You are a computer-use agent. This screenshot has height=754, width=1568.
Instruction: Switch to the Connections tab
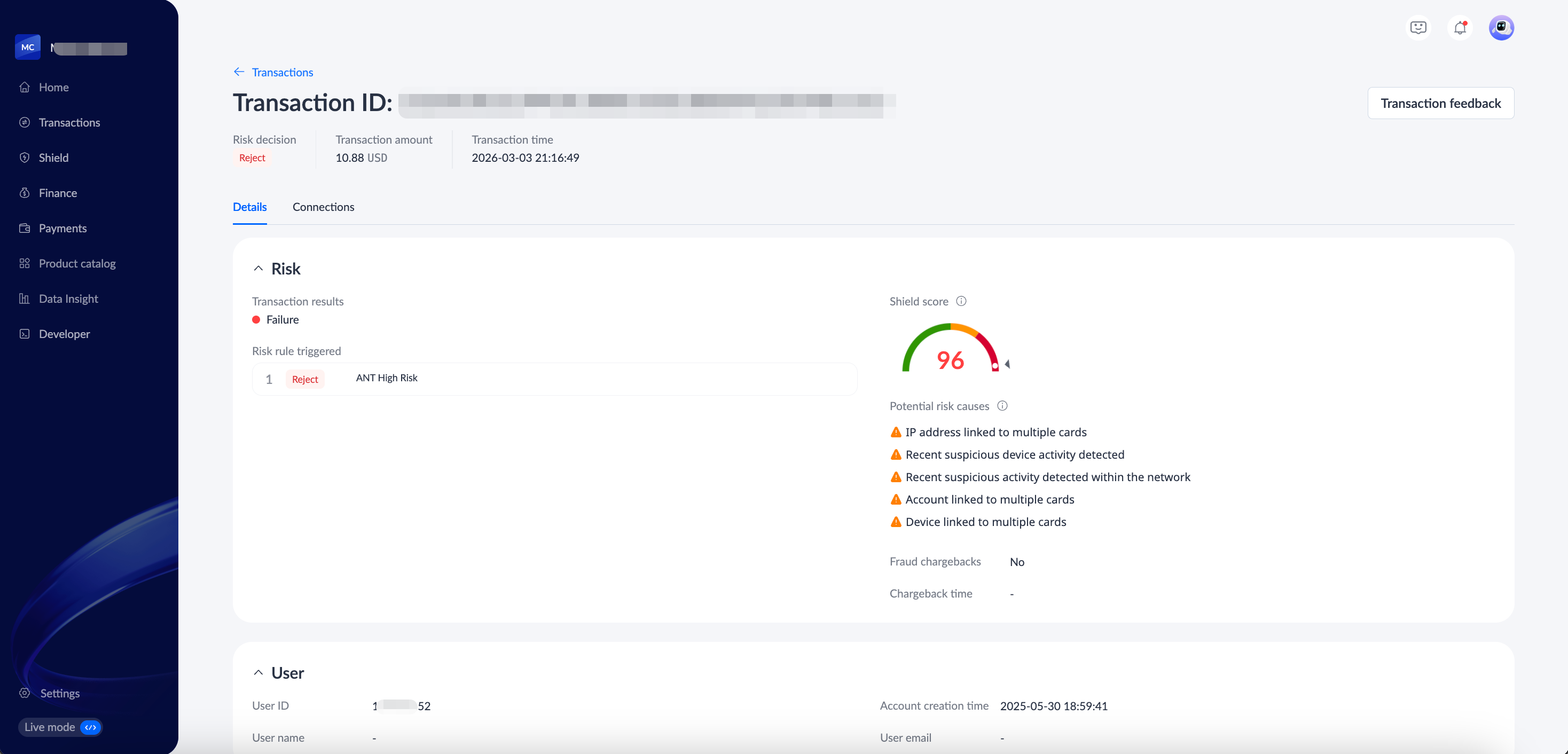(323, 207)
